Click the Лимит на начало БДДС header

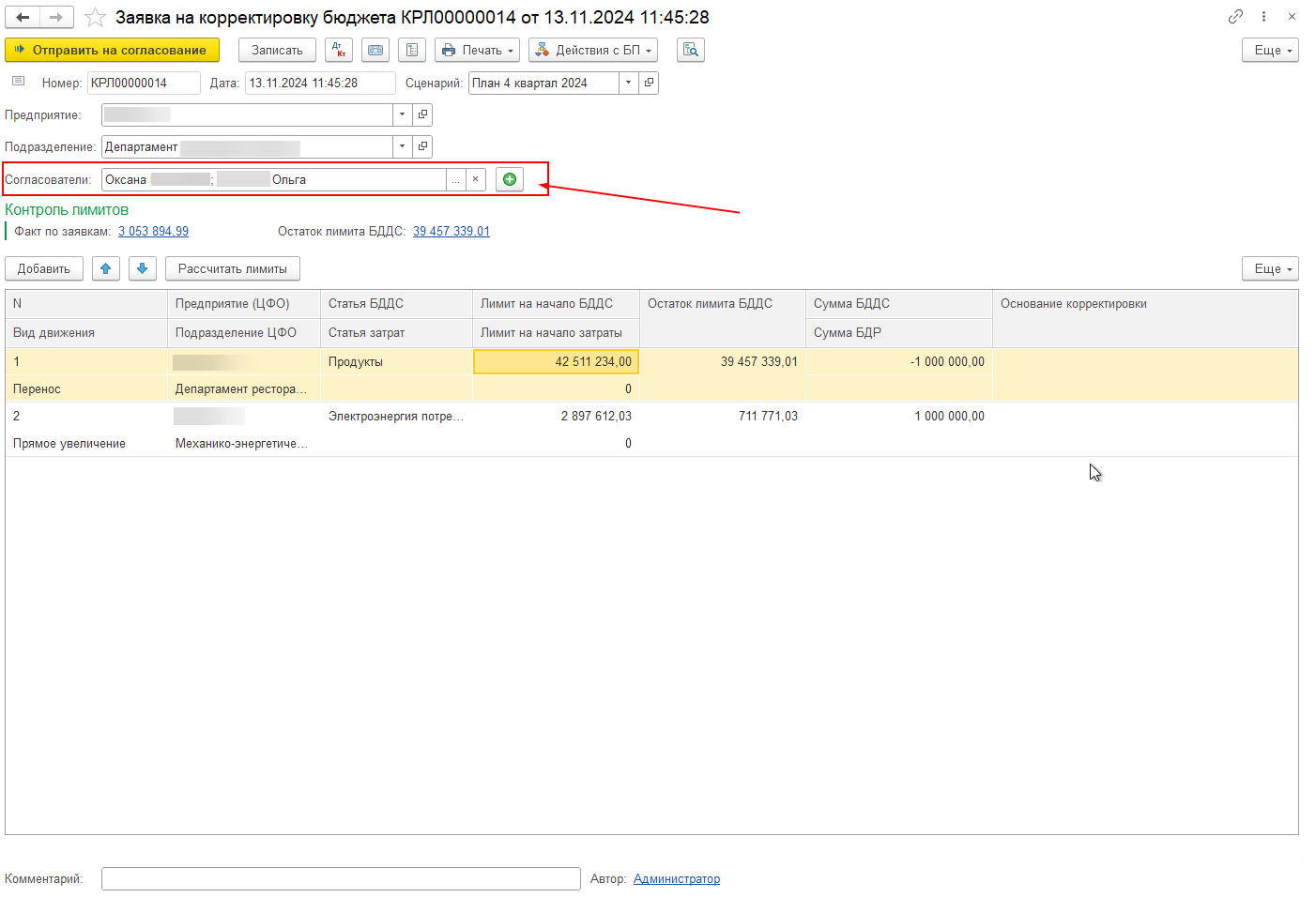pyautogui.click(x=556, y=304)
